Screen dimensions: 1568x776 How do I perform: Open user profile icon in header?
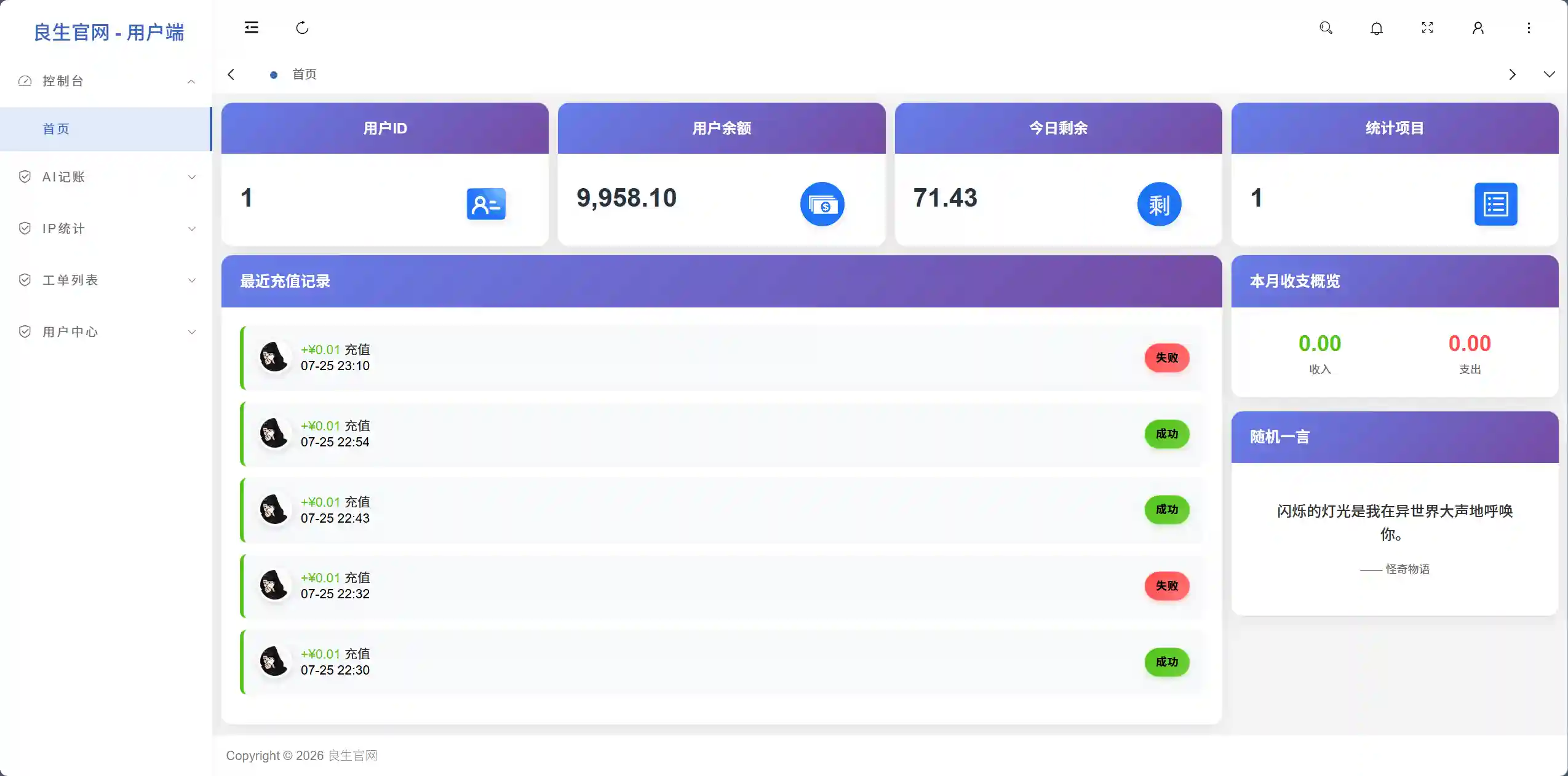(1478, 28)
